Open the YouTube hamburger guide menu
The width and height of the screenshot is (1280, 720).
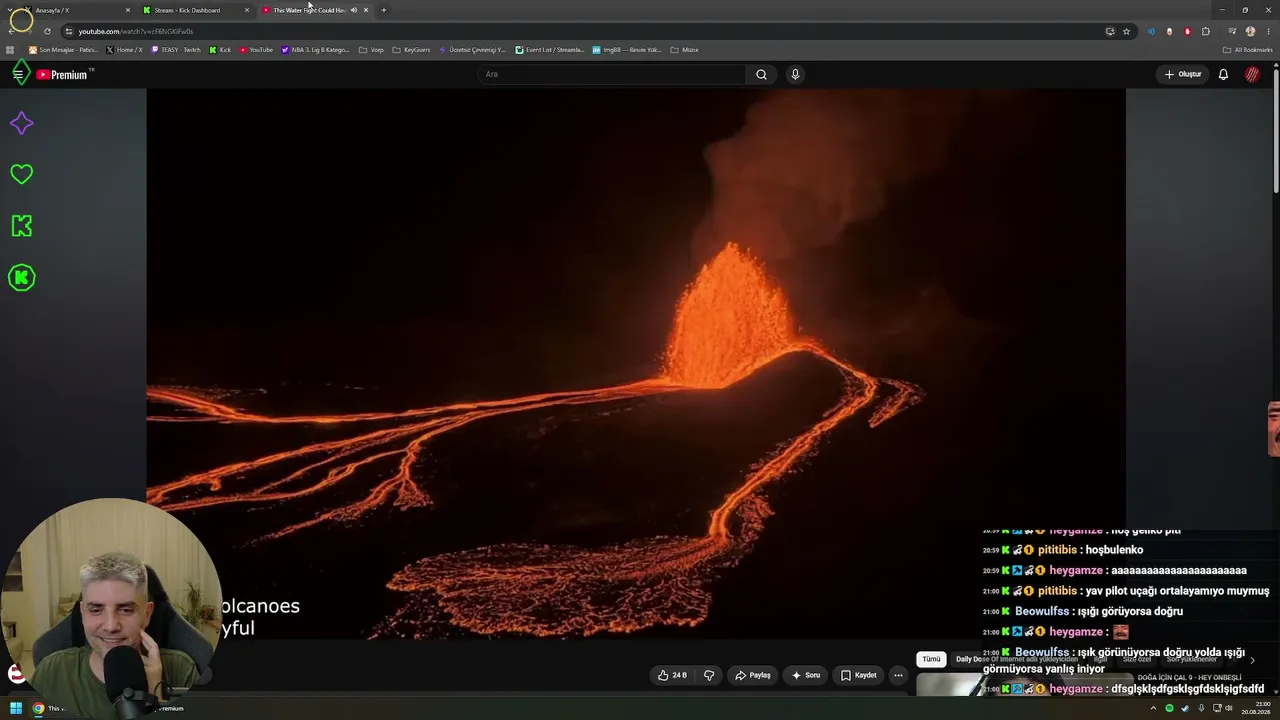(18, 74)
